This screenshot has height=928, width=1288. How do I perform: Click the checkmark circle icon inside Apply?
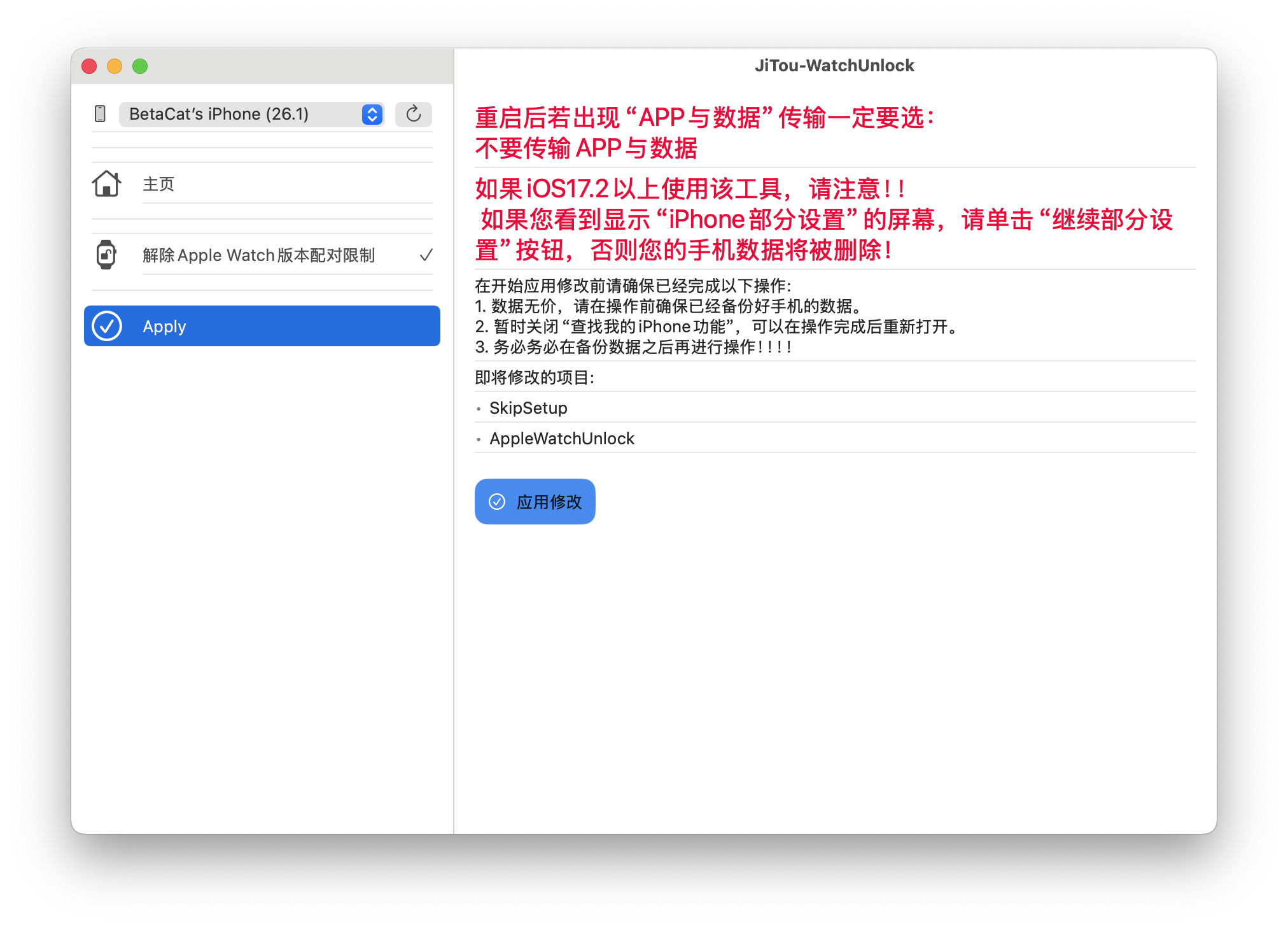click(107, 326)
